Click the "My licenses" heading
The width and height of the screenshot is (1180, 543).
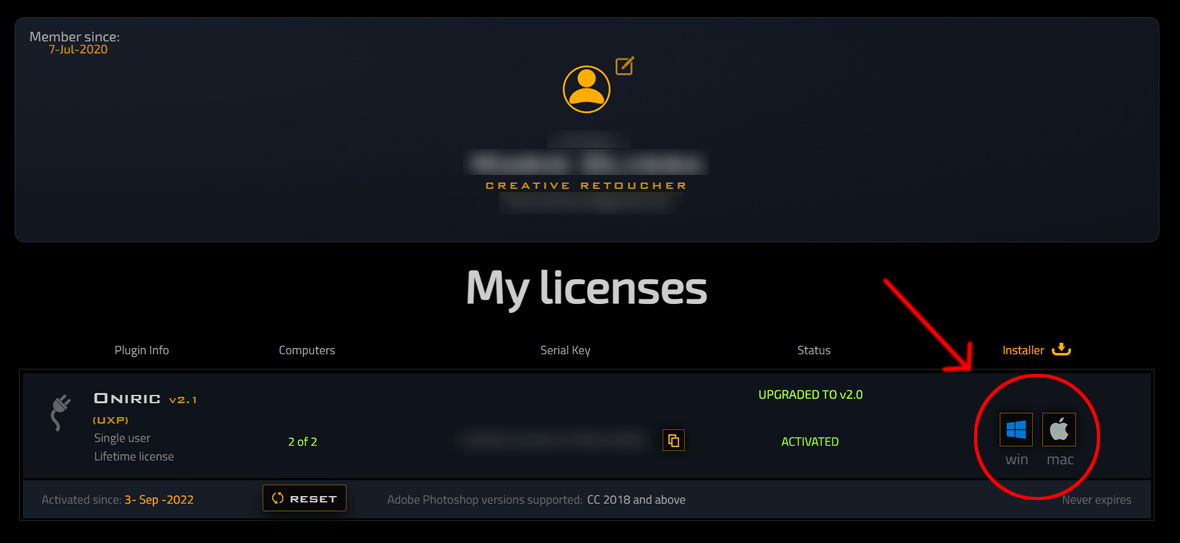[x=586, y=287]
